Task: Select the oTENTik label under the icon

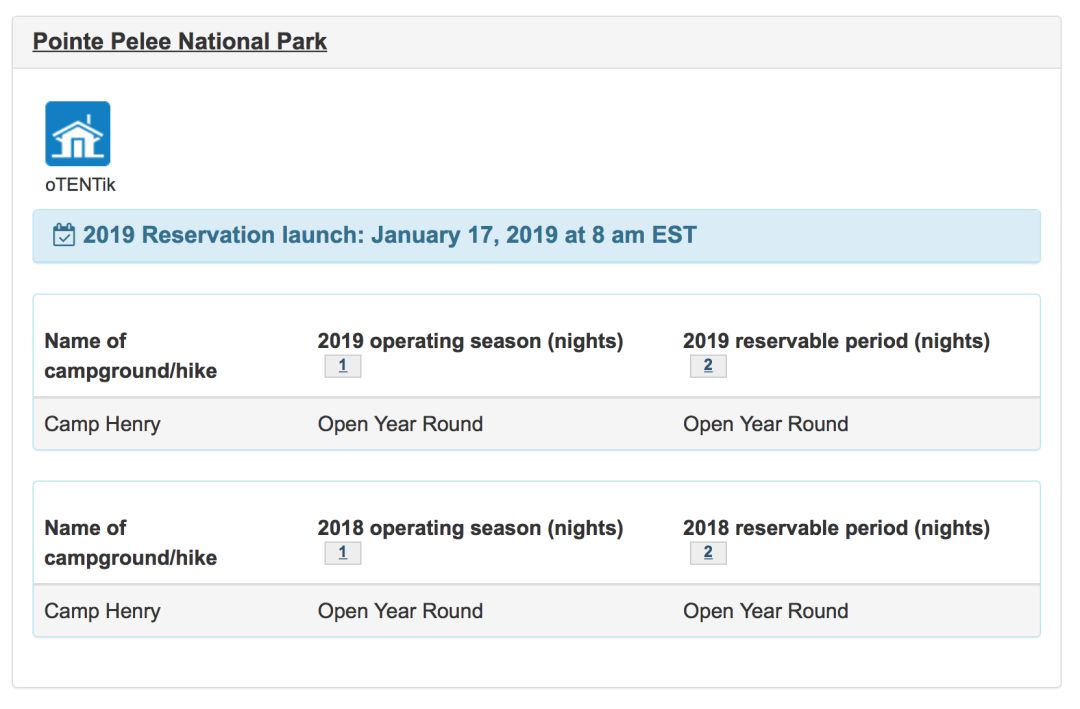Action: [x=81, y=185]
